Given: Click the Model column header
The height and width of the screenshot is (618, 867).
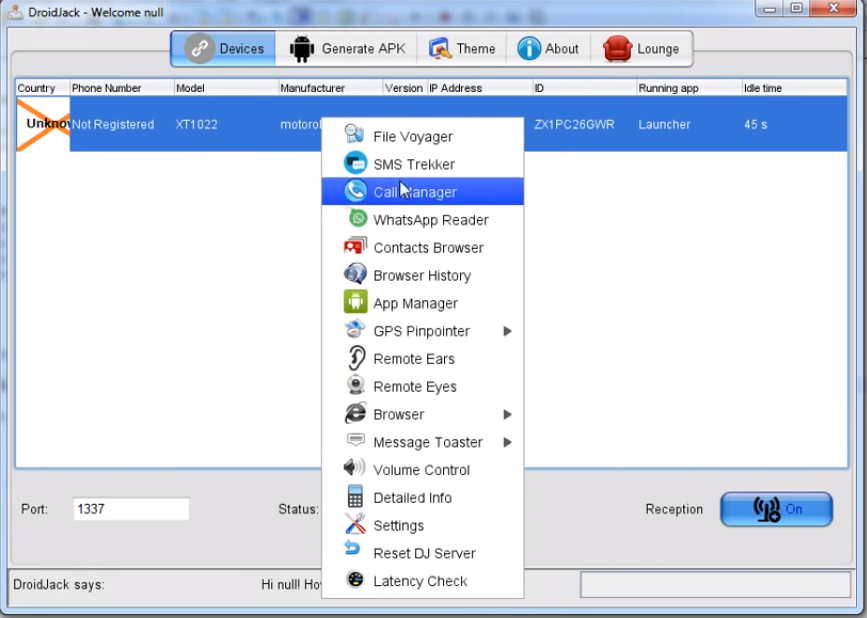Looking at the screenshot, I should (226, 88).
